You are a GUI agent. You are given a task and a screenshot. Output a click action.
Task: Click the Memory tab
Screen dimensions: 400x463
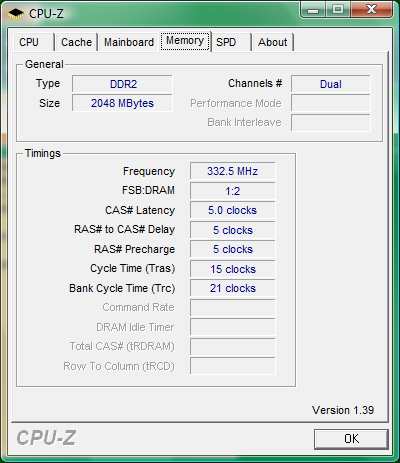pos(185,41)
